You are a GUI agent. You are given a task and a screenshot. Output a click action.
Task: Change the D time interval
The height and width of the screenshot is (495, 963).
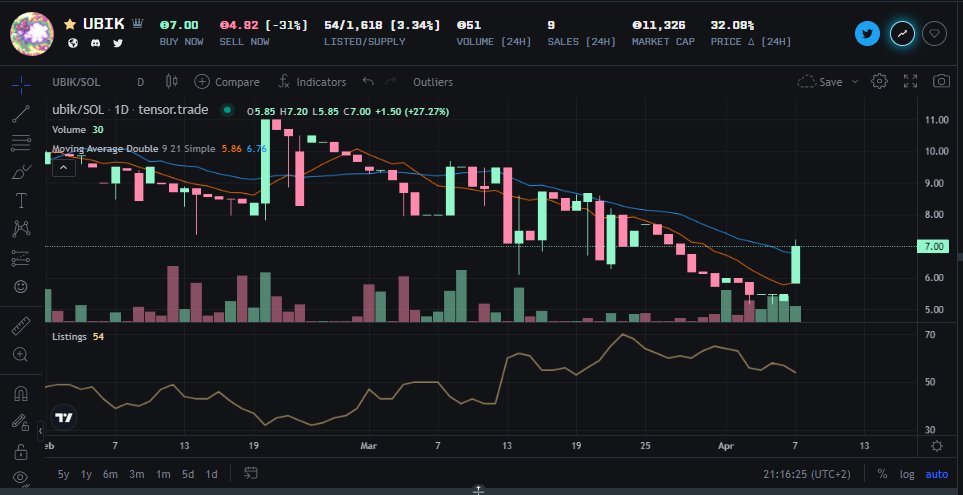tap(141, 82)
